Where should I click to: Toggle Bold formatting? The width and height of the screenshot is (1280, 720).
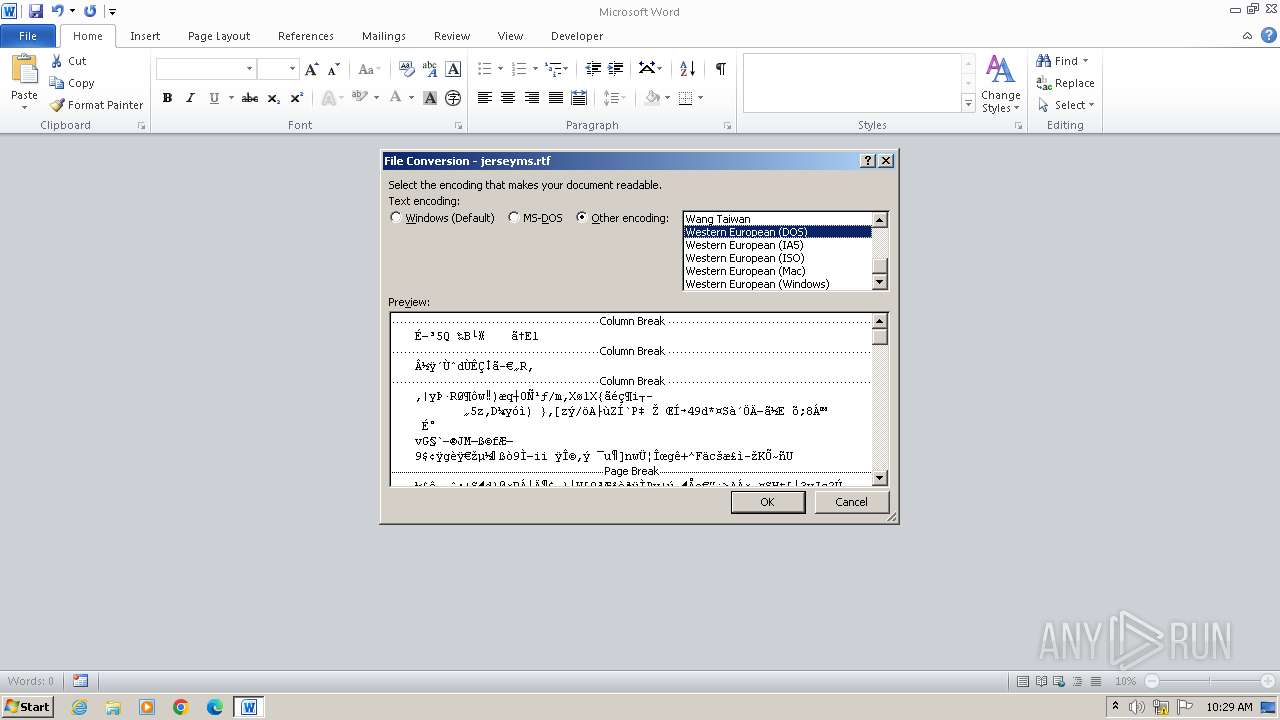(167, 98)
